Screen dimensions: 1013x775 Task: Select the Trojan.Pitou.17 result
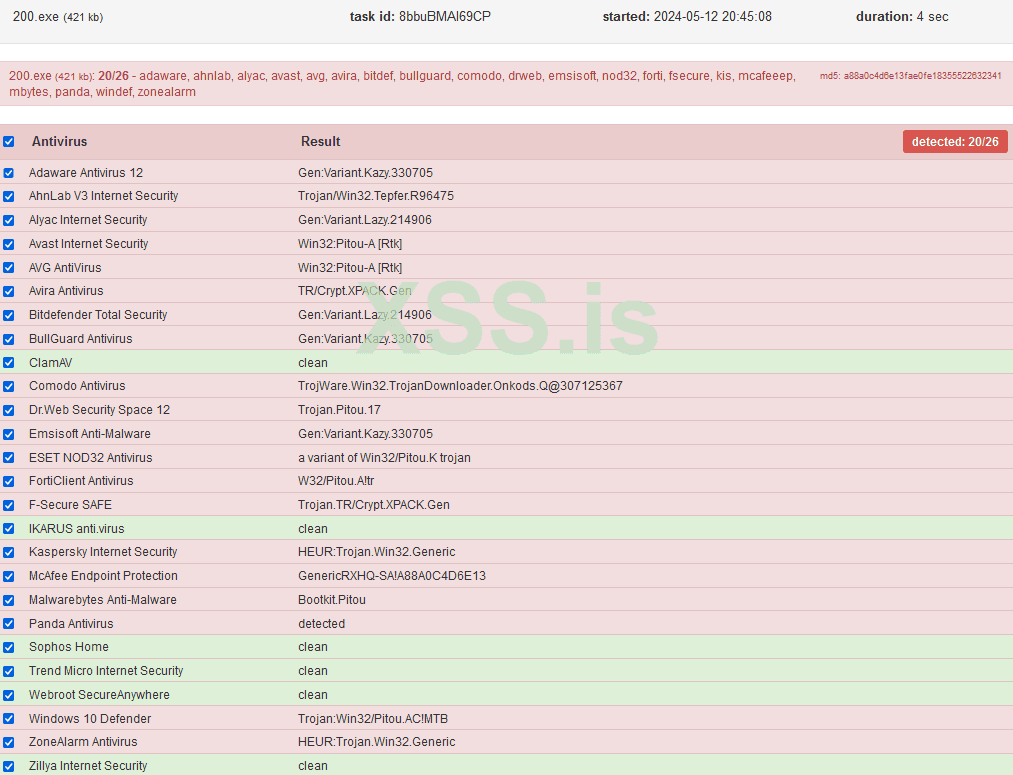tap(339, 409)
